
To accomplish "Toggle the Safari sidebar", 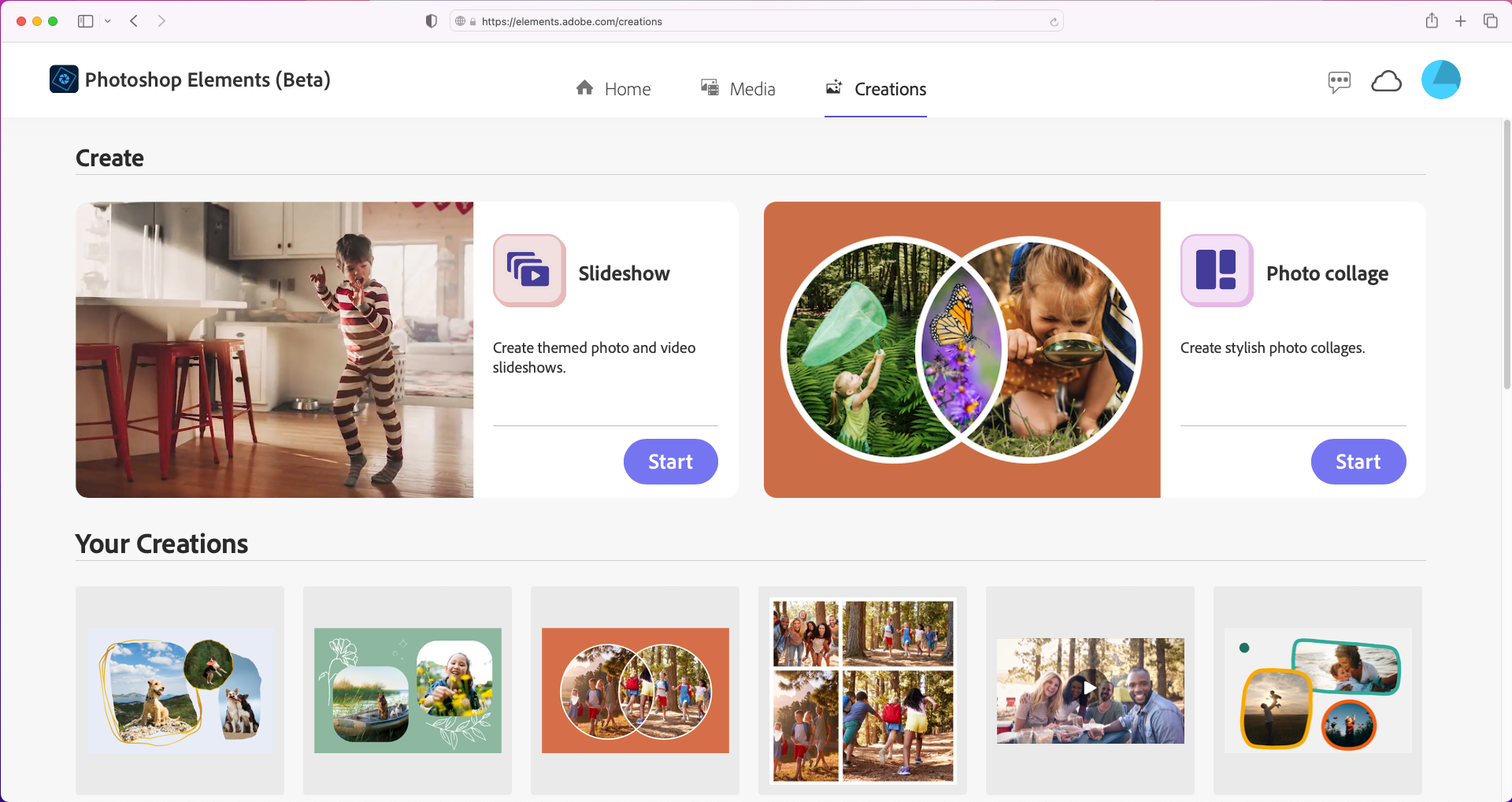I will click(85, 20).
